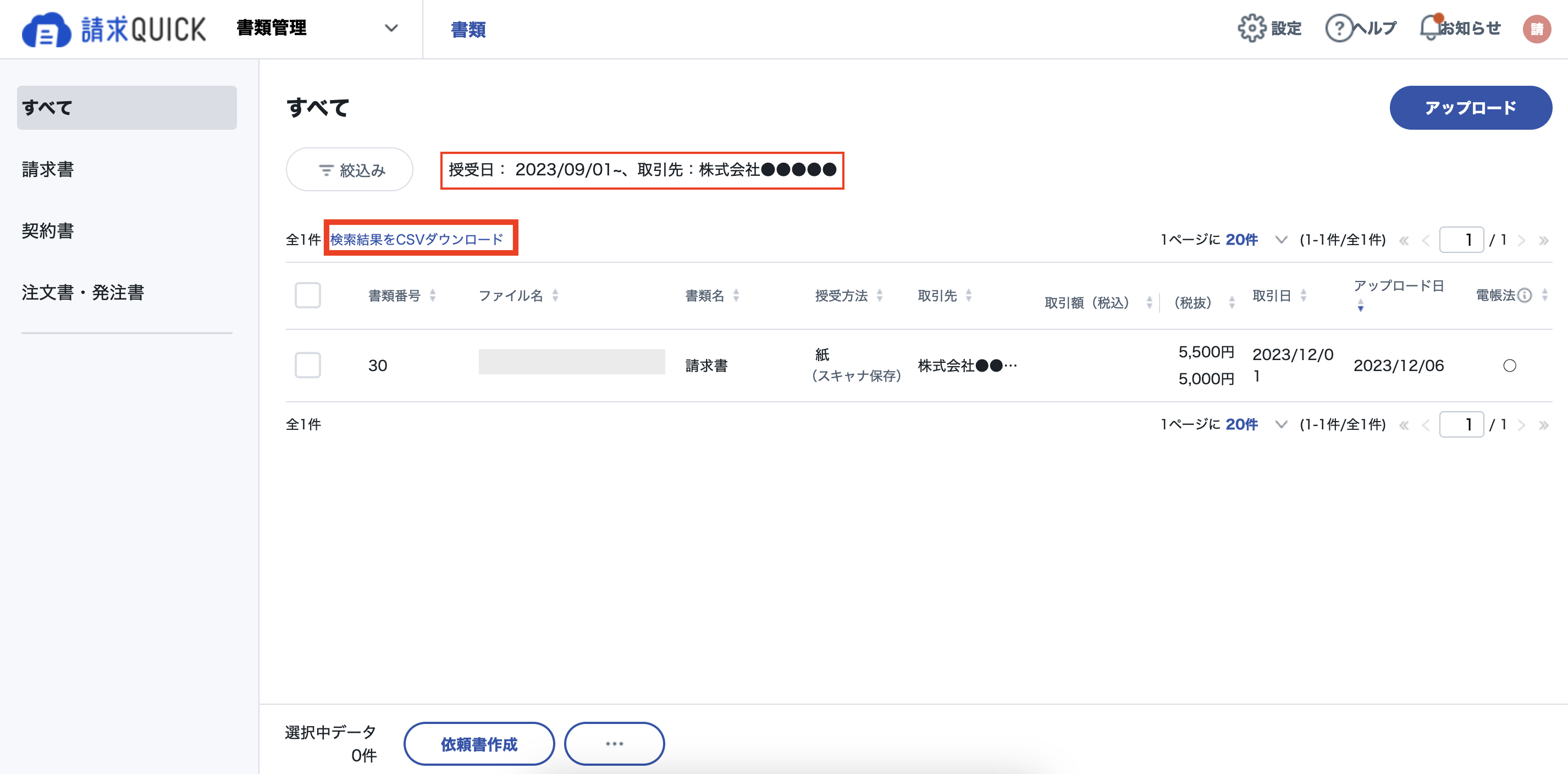This screenshot has width=1568, height=774.
Task: Sort by 書類番号 column
Action: tap(433, 295)
